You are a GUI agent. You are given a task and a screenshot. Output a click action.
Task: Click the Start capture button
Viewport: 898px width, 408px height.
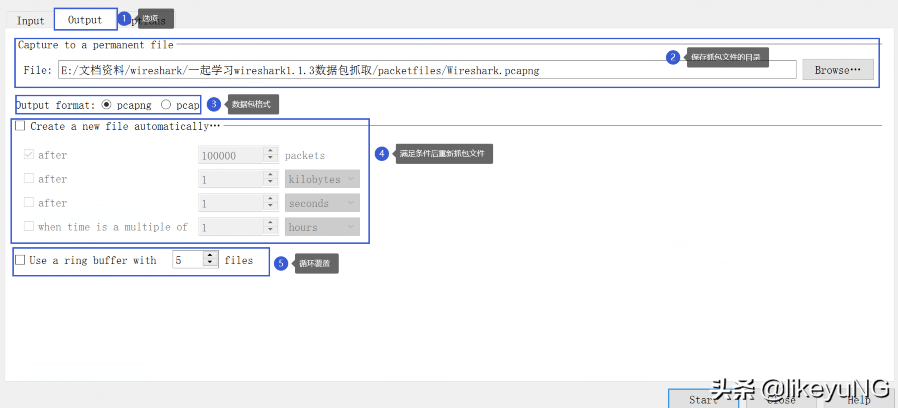coord(703,399)
